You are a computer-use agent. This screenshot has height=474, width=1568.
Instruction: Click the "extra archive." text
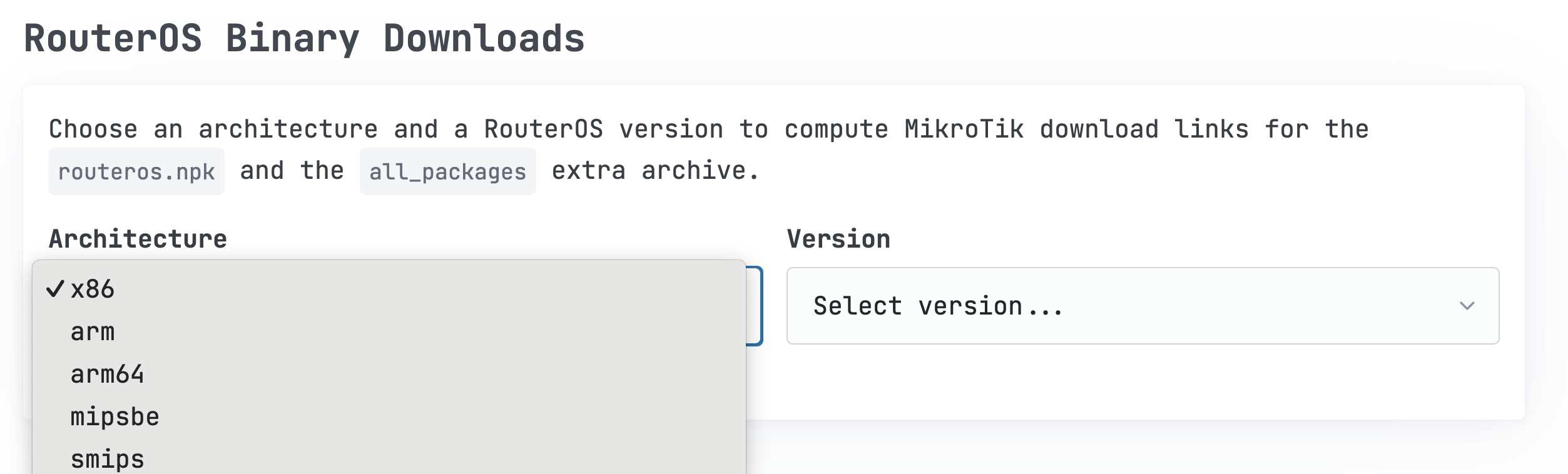click(654, 171)
